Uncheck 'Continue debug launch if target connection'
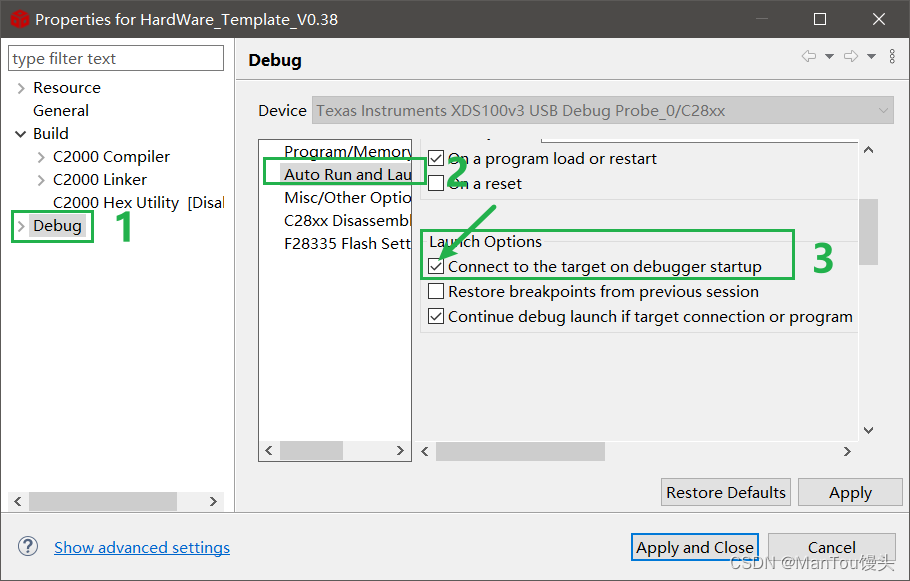 coord(436,316)
